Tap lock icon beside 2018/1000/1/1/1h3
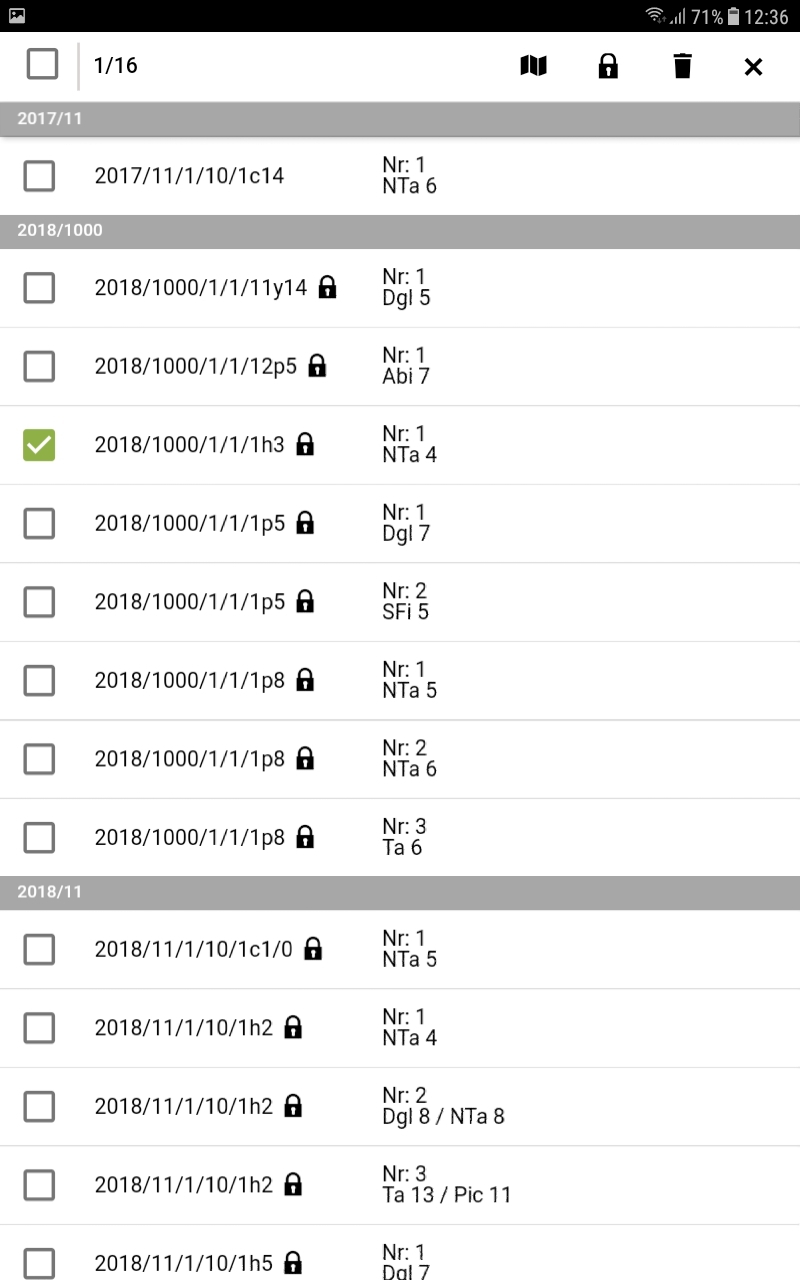 [305, 445]
